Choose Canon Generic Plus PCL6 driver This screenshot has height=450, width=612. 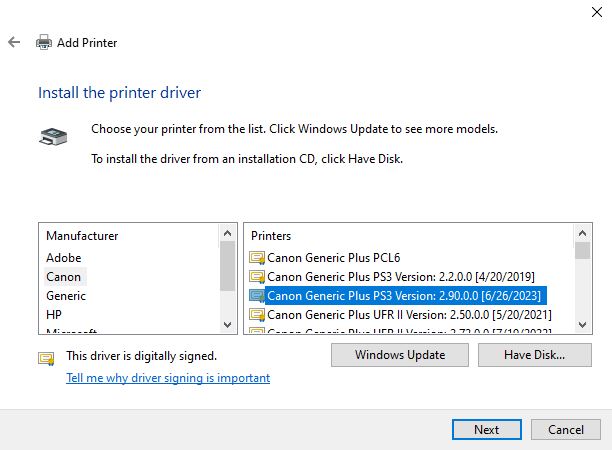coord(334,258)
